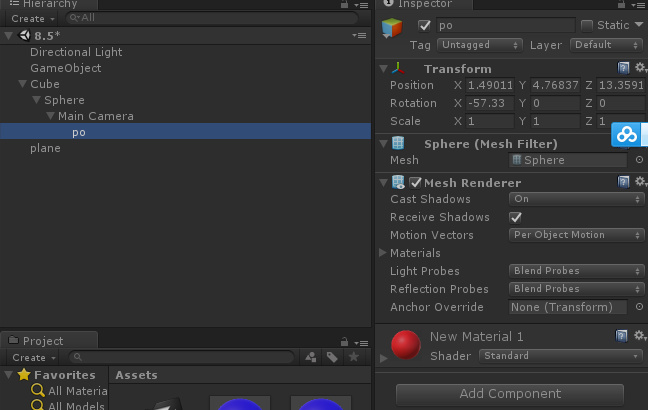Expand the Materials foldout
648x410 pixels.
pyautogui.click(x=383, y=253)
